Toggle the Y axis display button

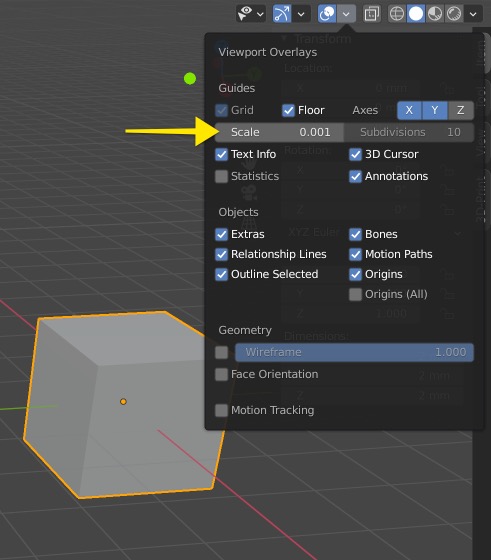pyautogui.click(x=435, y=110)
